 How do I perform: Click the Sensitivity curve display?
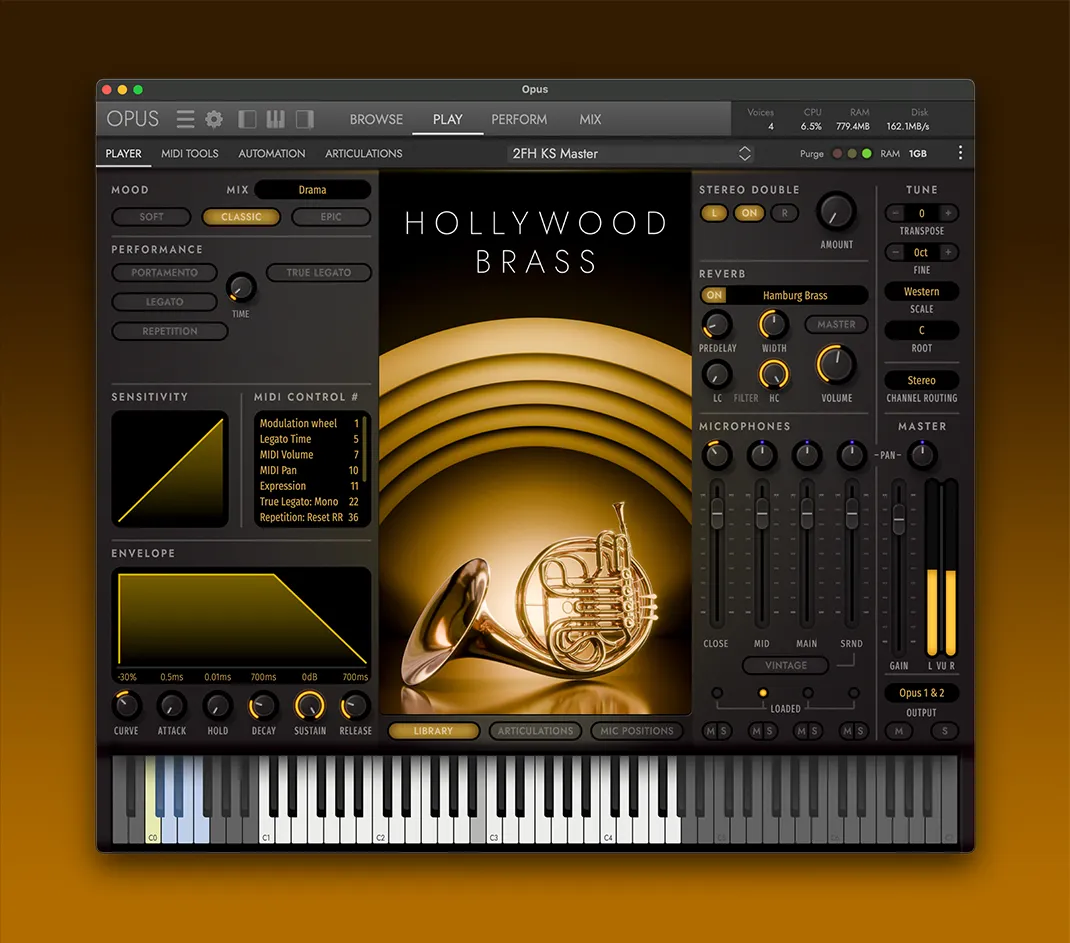coord(170,469)
